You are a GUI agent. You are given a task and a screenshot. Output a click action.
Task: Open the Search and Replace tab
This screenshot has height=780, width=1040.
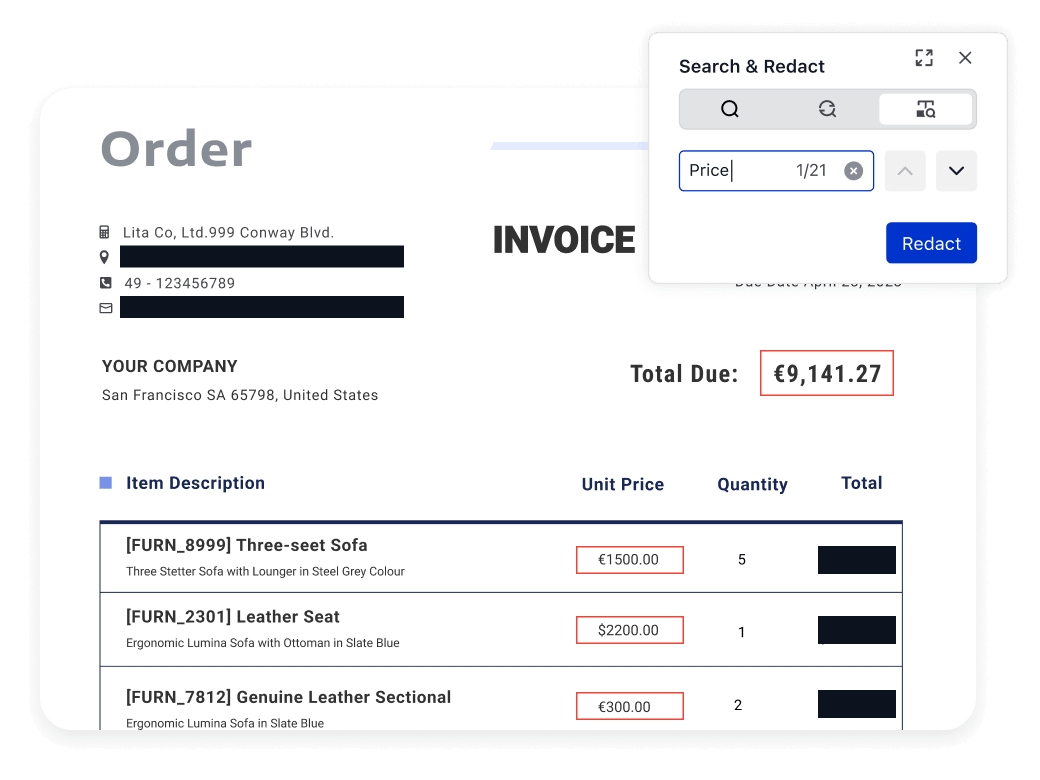click(x=827, y=110)
